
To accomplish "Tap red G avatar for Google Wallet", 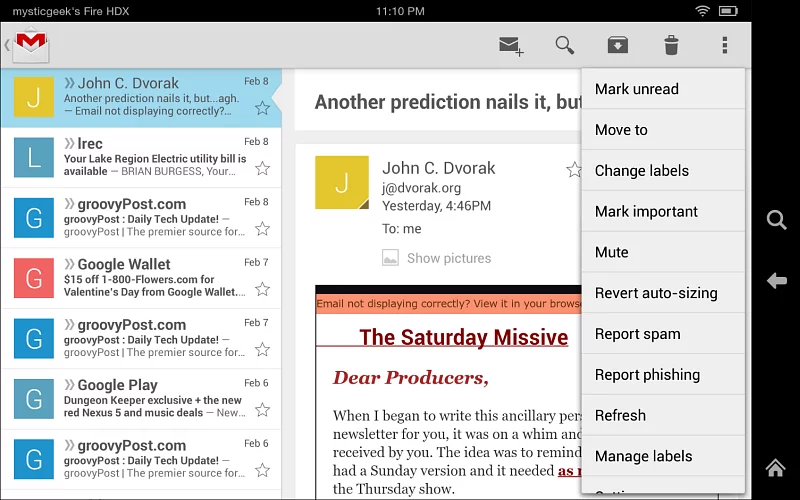I will coord(34,278).
